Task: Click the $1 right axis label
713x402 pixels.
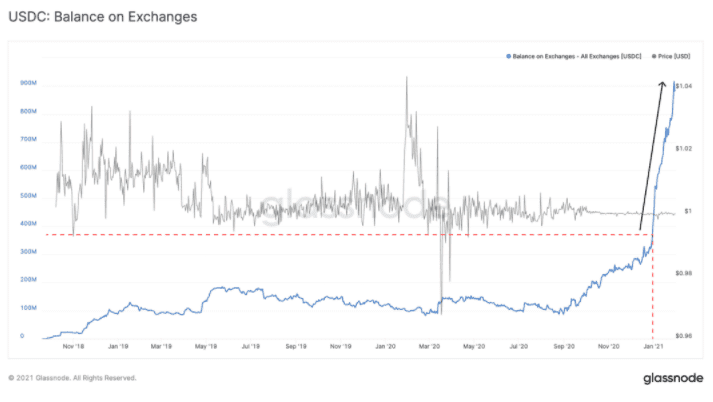Action: click(x=688, y=211)
